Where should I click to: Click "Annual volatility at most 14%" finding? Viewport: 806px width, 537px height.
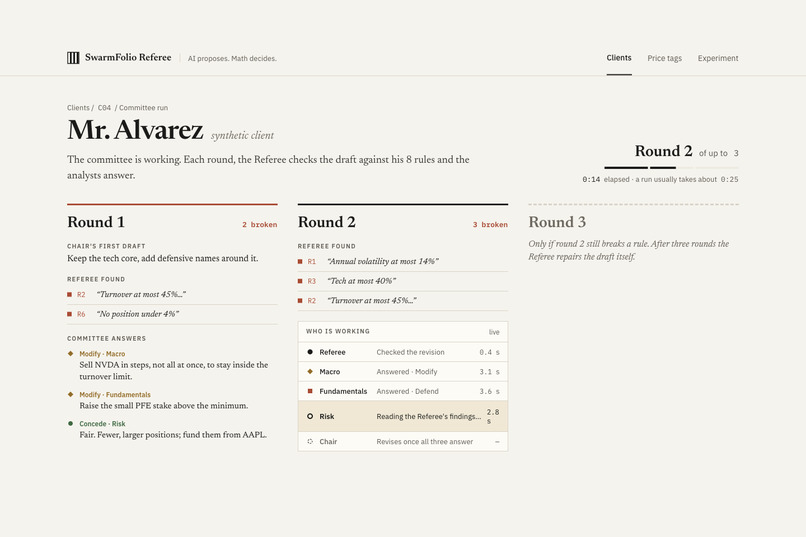click(x=383, y=262)
